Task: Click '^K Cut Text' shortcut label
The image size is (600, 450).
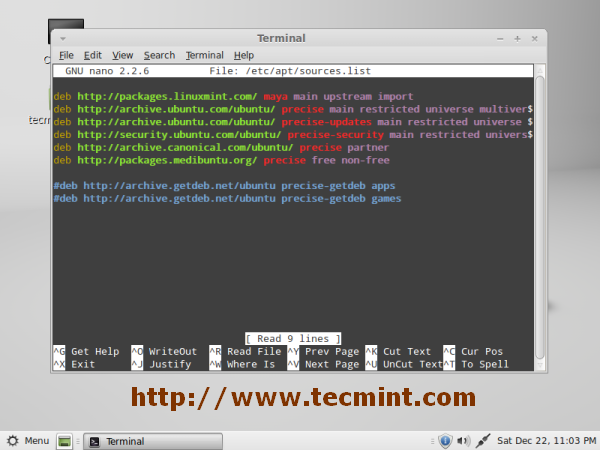Action: 398,352
